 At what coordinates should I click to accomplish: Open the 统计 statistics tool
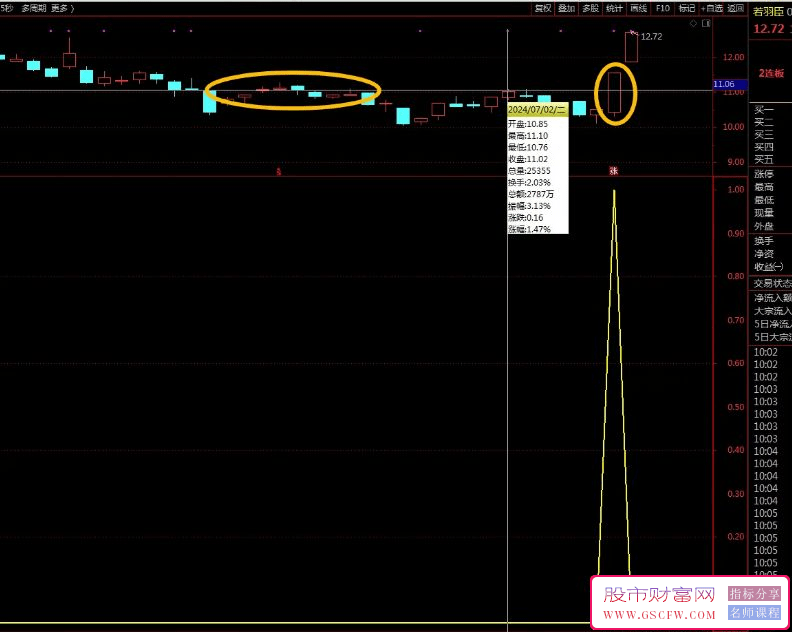click(x=614, y=8)
